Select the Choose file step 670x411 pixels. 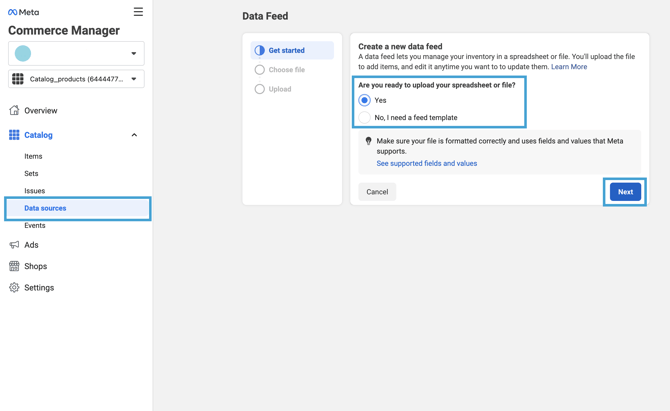286,70
